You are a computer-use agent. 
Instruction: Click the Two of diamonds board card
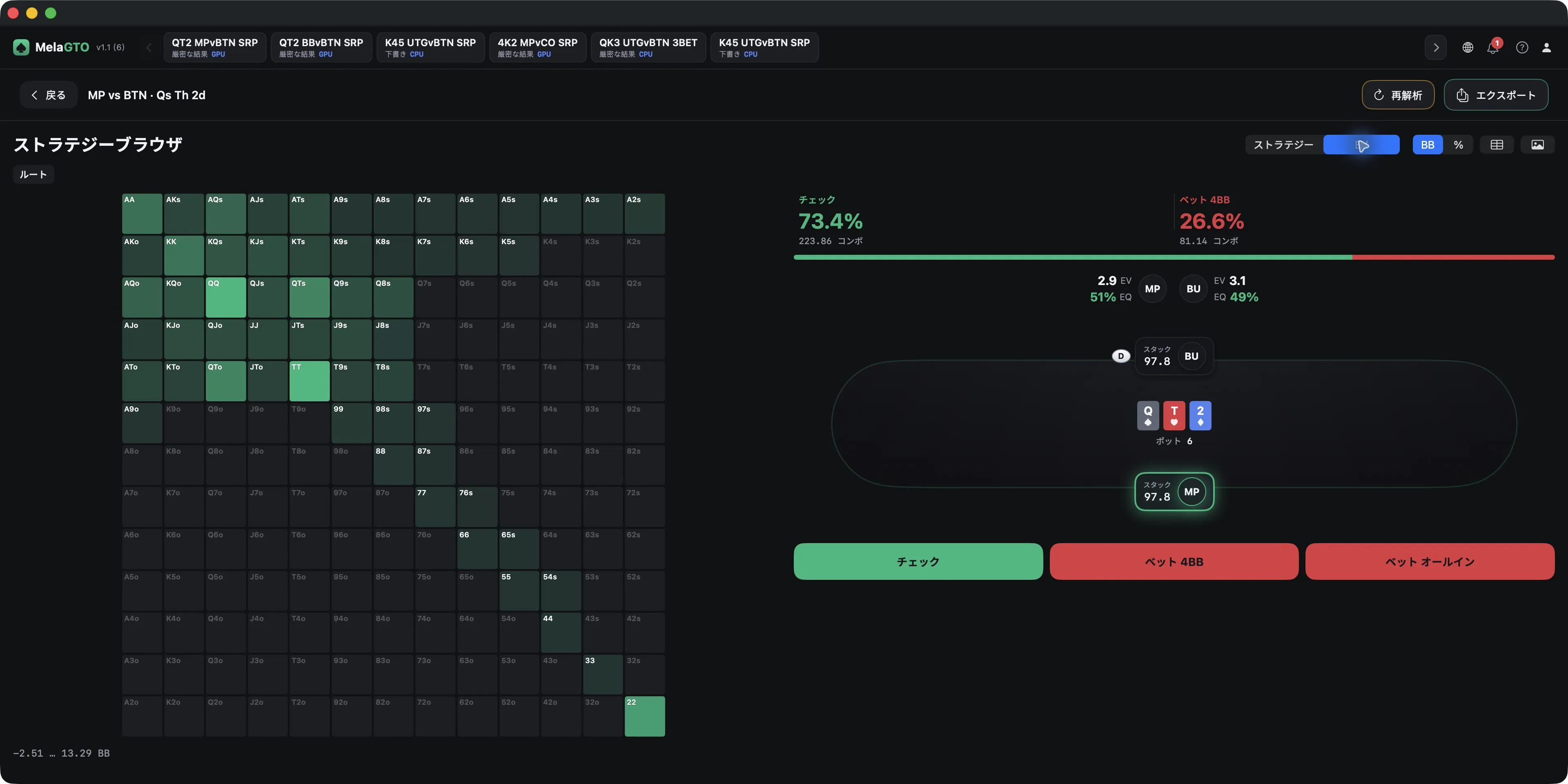1200,416
